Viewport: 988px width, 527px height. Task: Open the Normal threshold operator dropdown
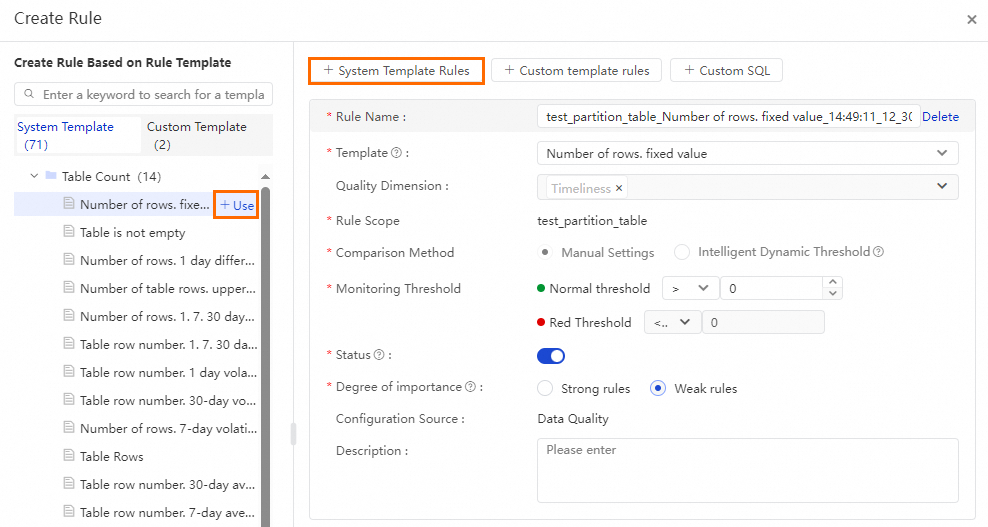point(690,288)
